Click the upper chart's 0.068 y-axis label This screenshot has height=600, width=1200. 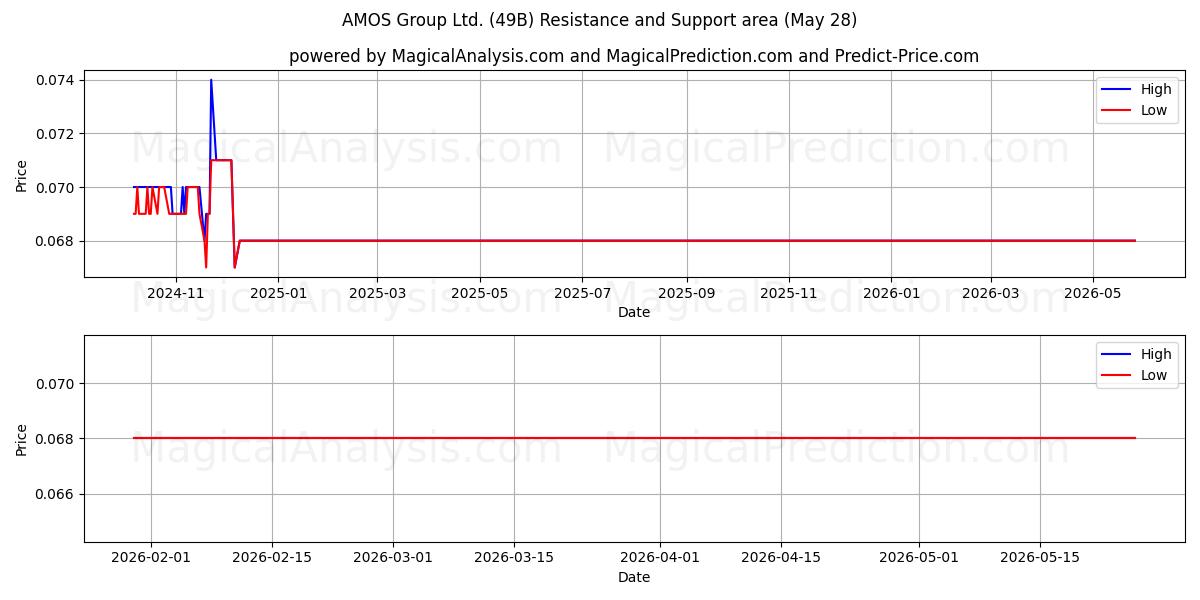point(56,241)
